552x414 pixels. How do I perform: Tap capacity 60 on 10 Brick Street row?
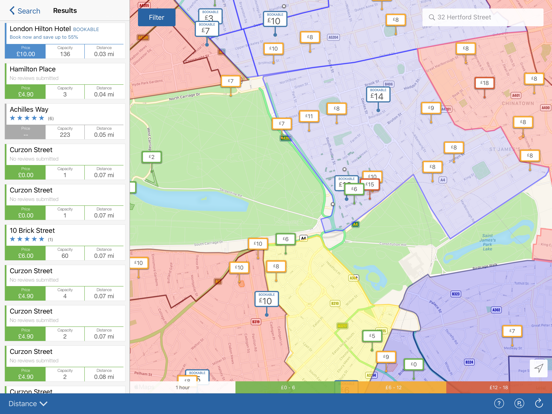tap(65, 253)
